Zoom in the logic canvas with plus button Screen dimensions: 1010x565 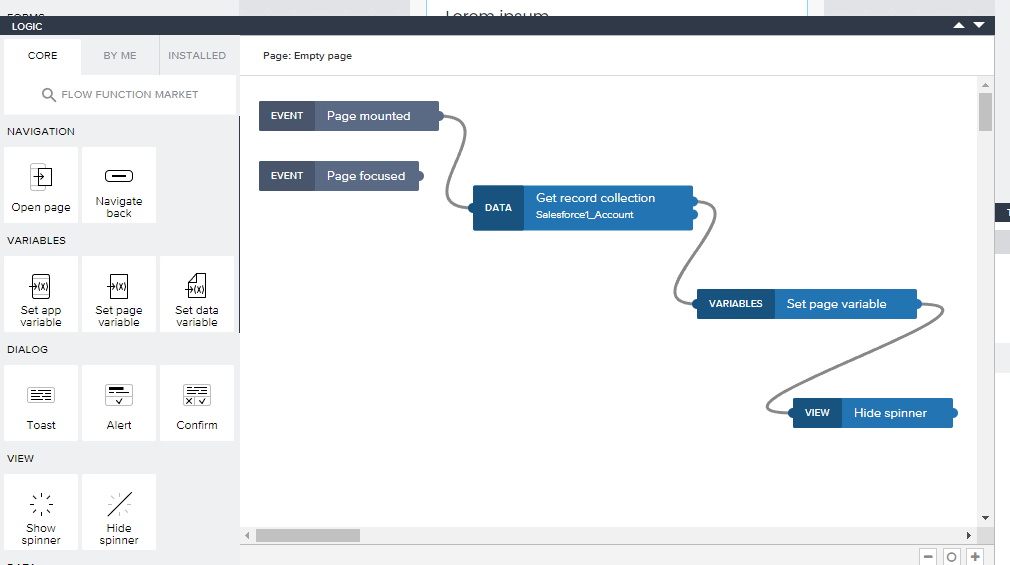pos(975,557)
